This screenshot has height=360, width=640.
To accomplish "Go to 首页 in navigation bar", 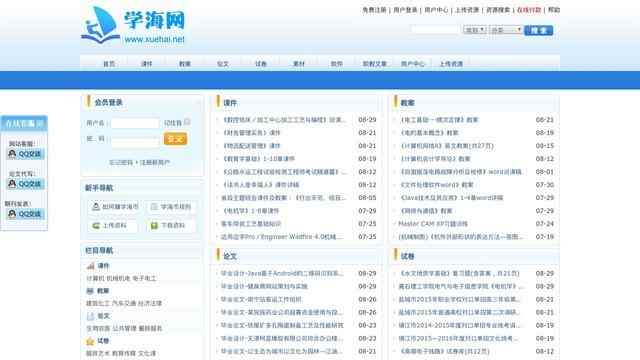I will click(109, 64).
